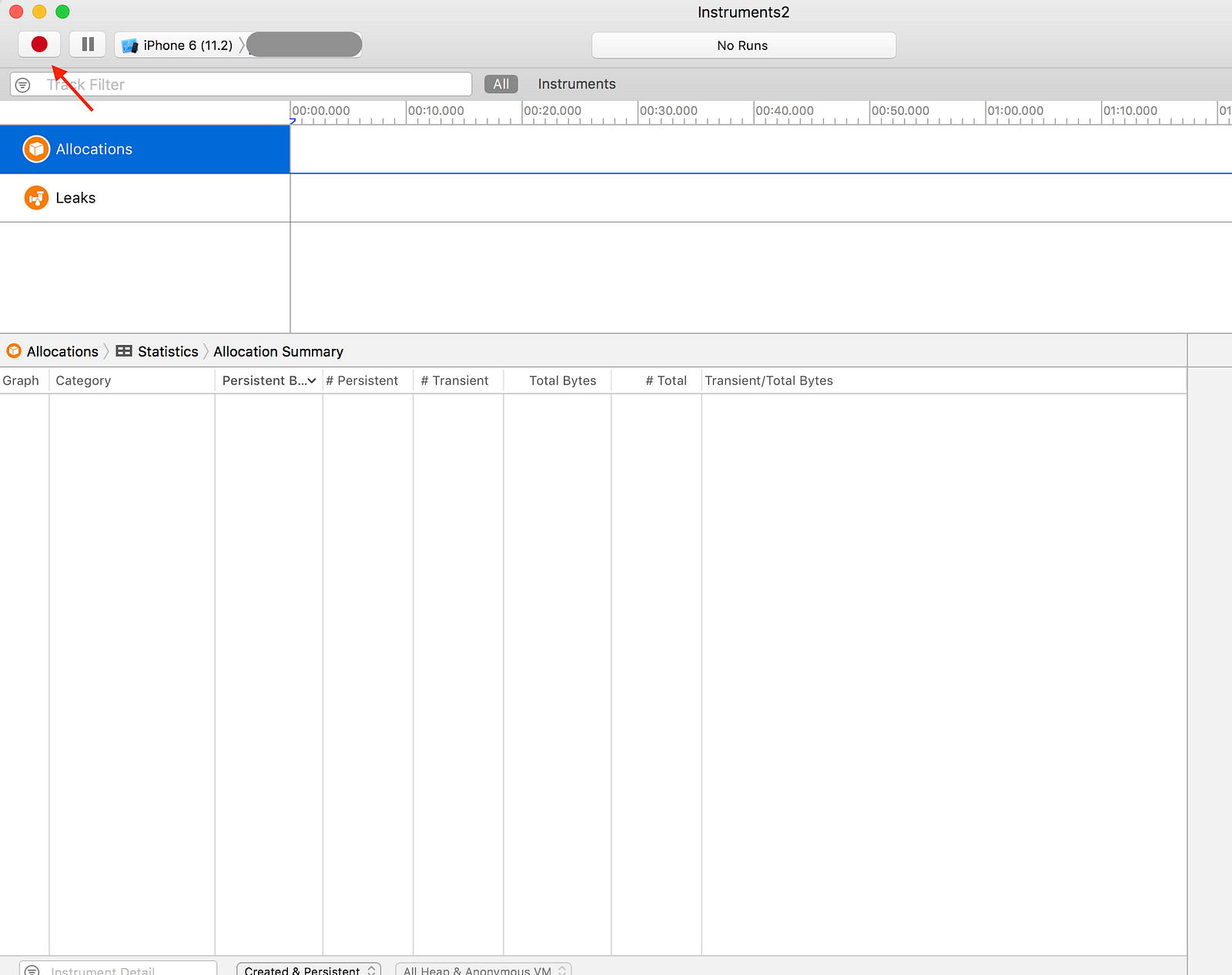Sort by Transient/Total Bytes column header
Viewport: 1232px width, 975px height.
[943, 380]
